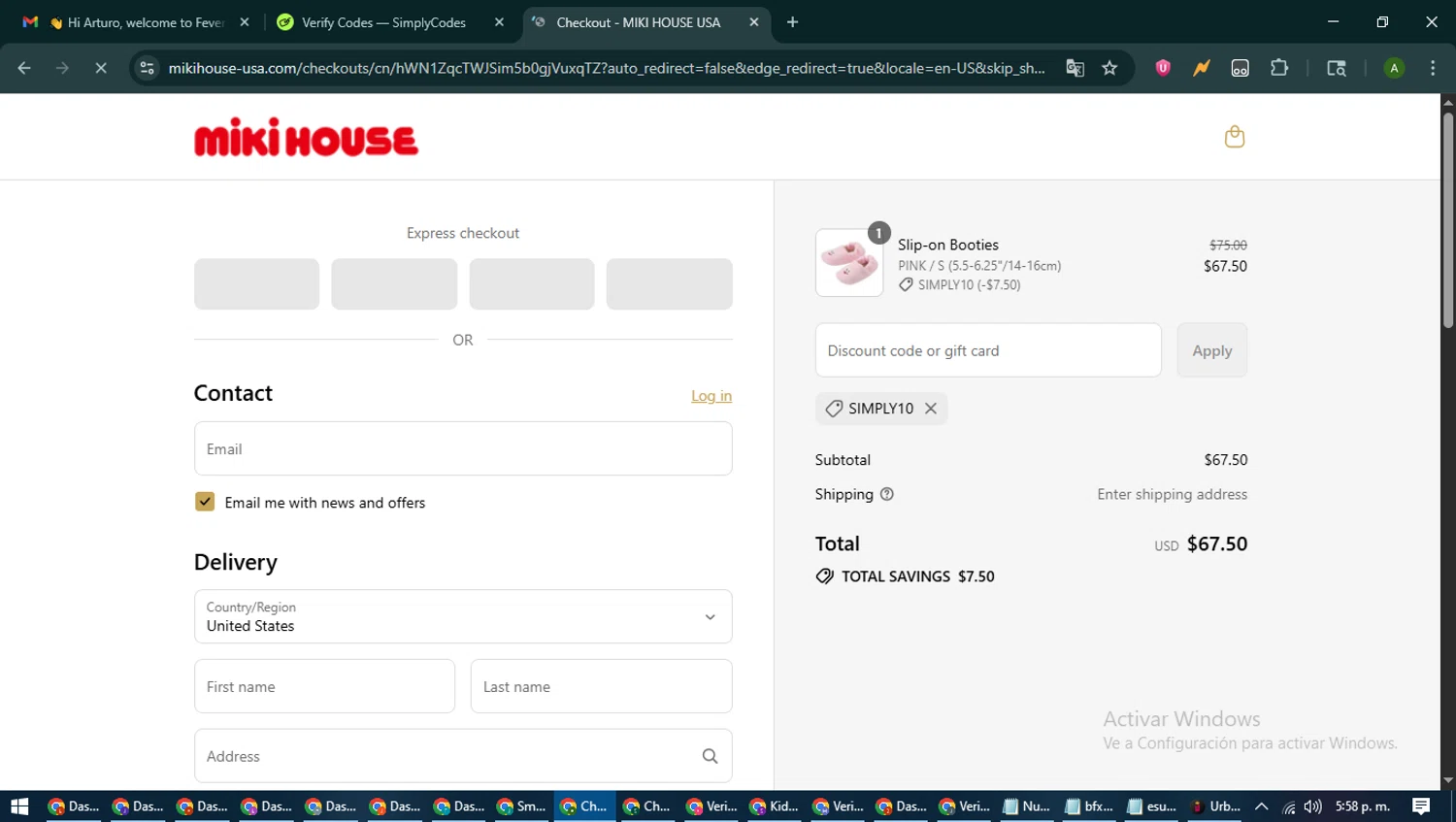
Task: Close the Gmail 'Hi Arturo' tab
Action: coord(245,22)
